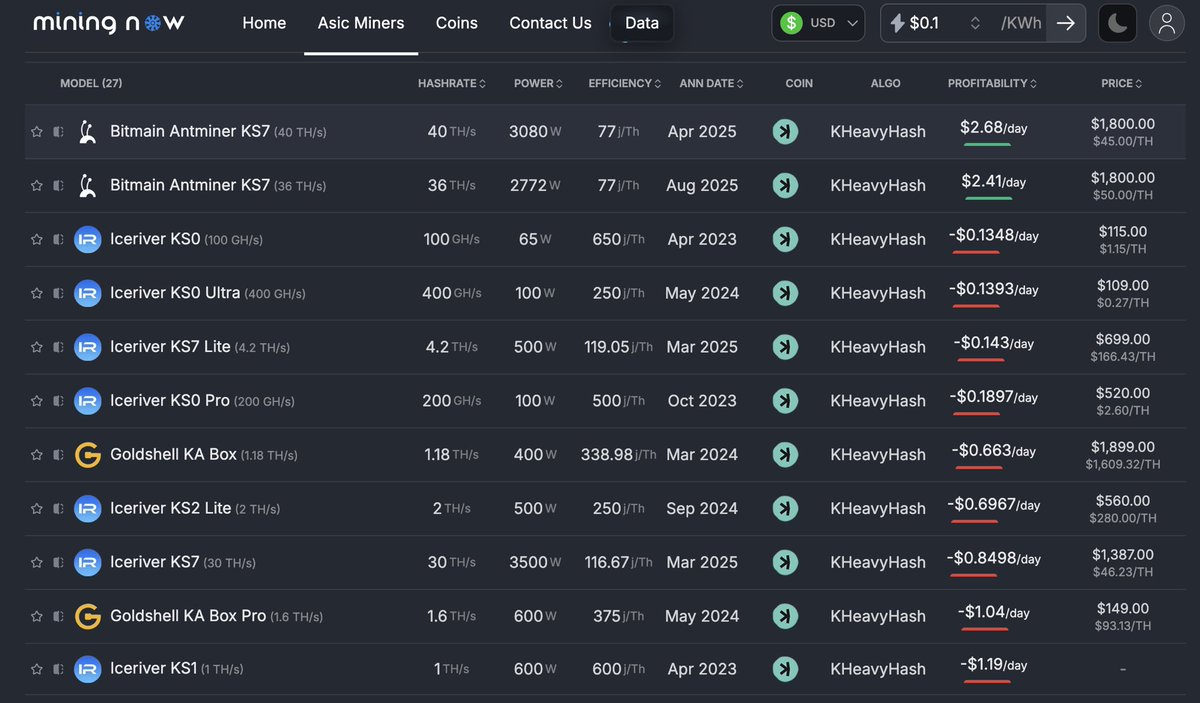Screen dimensions: 1200x703
Task: Click compare icon for Iceriver KS0 Pro
Action: [58, 401]
